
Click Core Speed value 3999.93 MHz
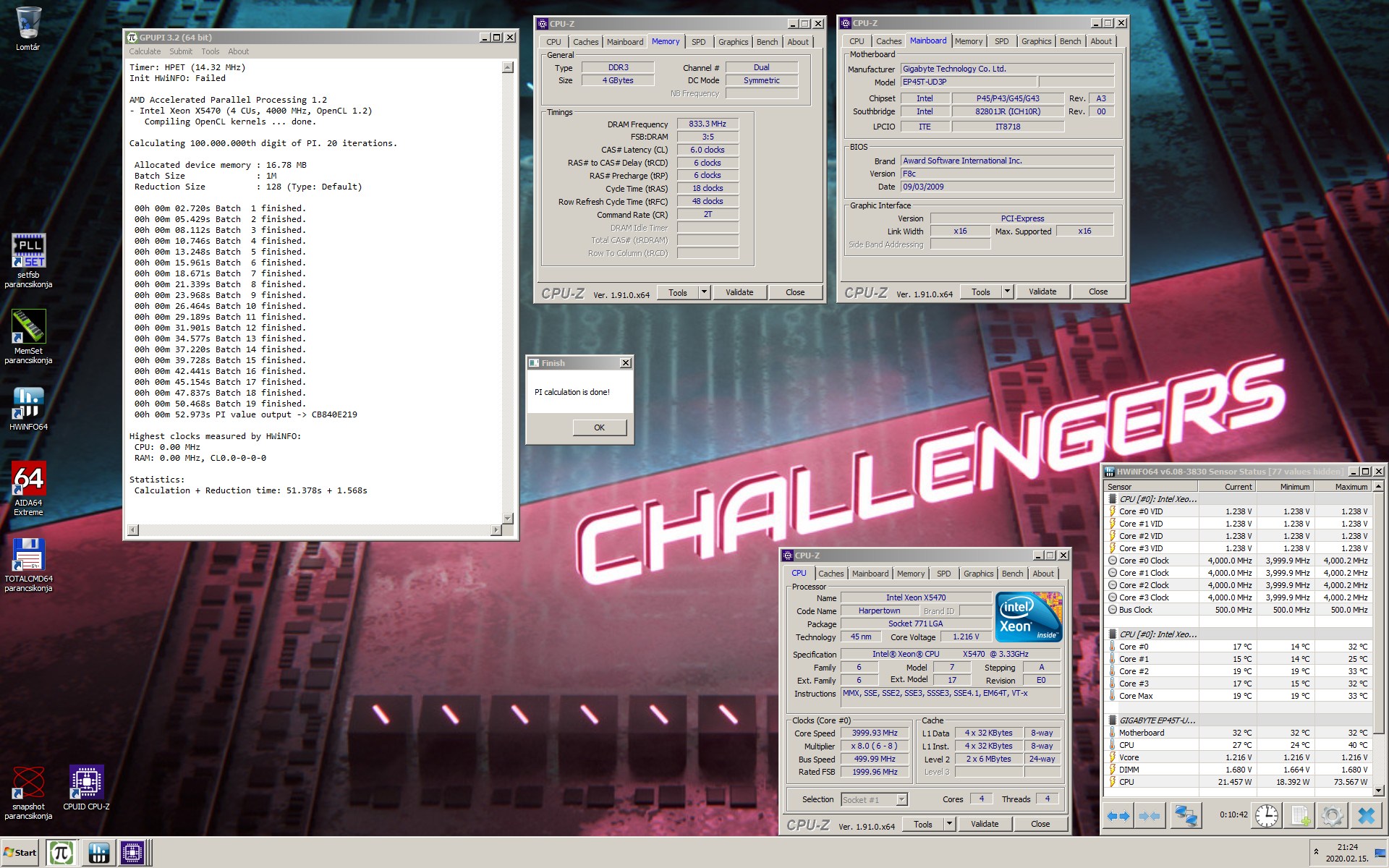click(x=874, y=733)
